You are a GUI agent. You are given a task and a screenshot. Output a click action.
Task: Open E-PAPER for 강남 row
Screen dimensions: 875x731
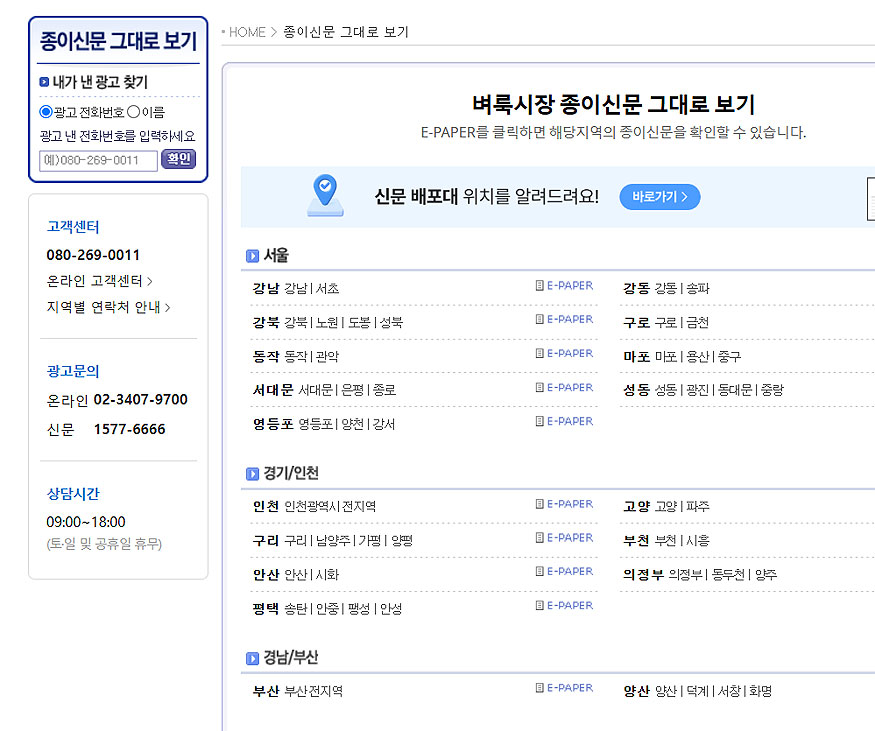pos(564,286)
